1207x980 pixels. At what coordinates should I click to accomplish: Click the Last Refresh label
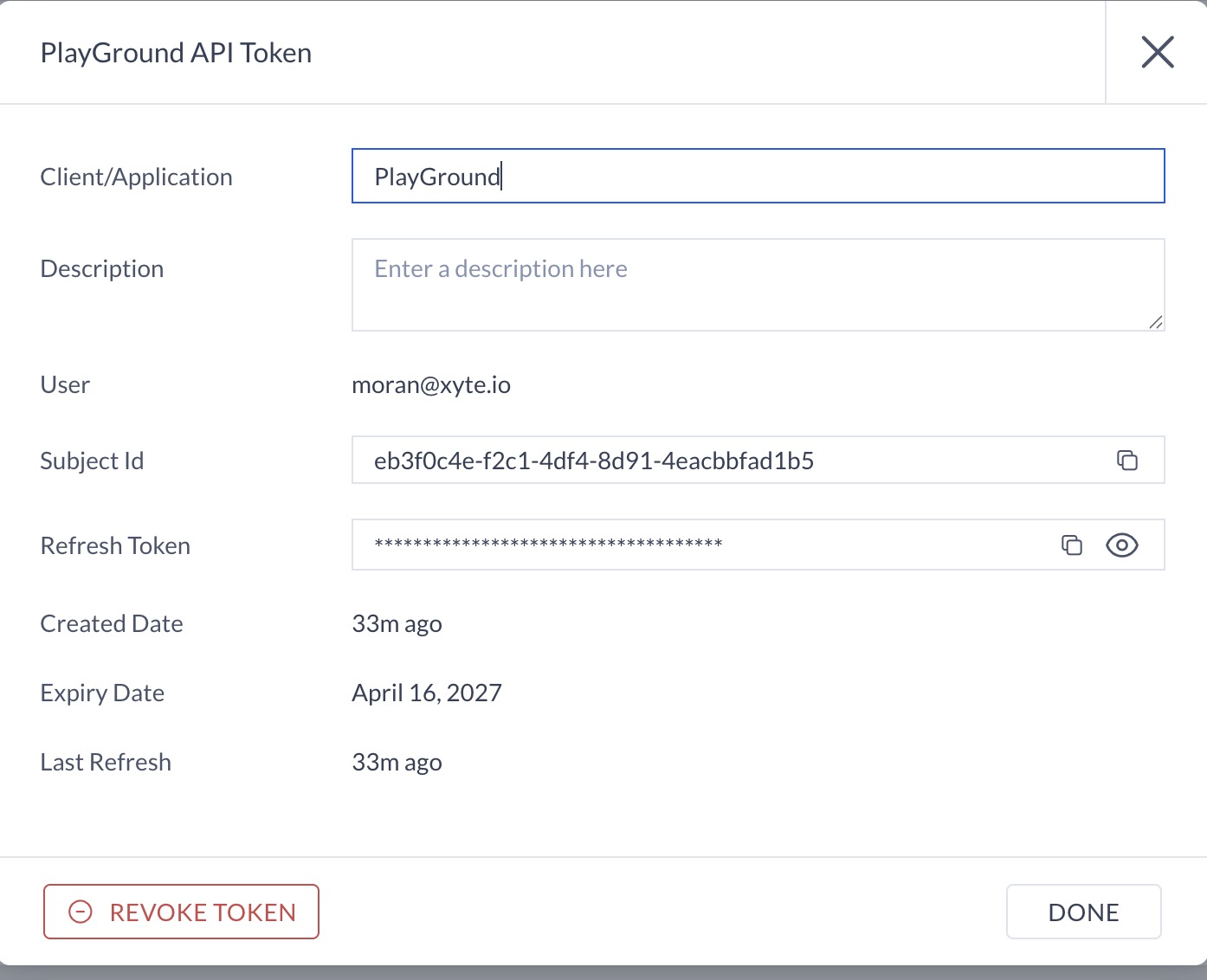(106, 762)
